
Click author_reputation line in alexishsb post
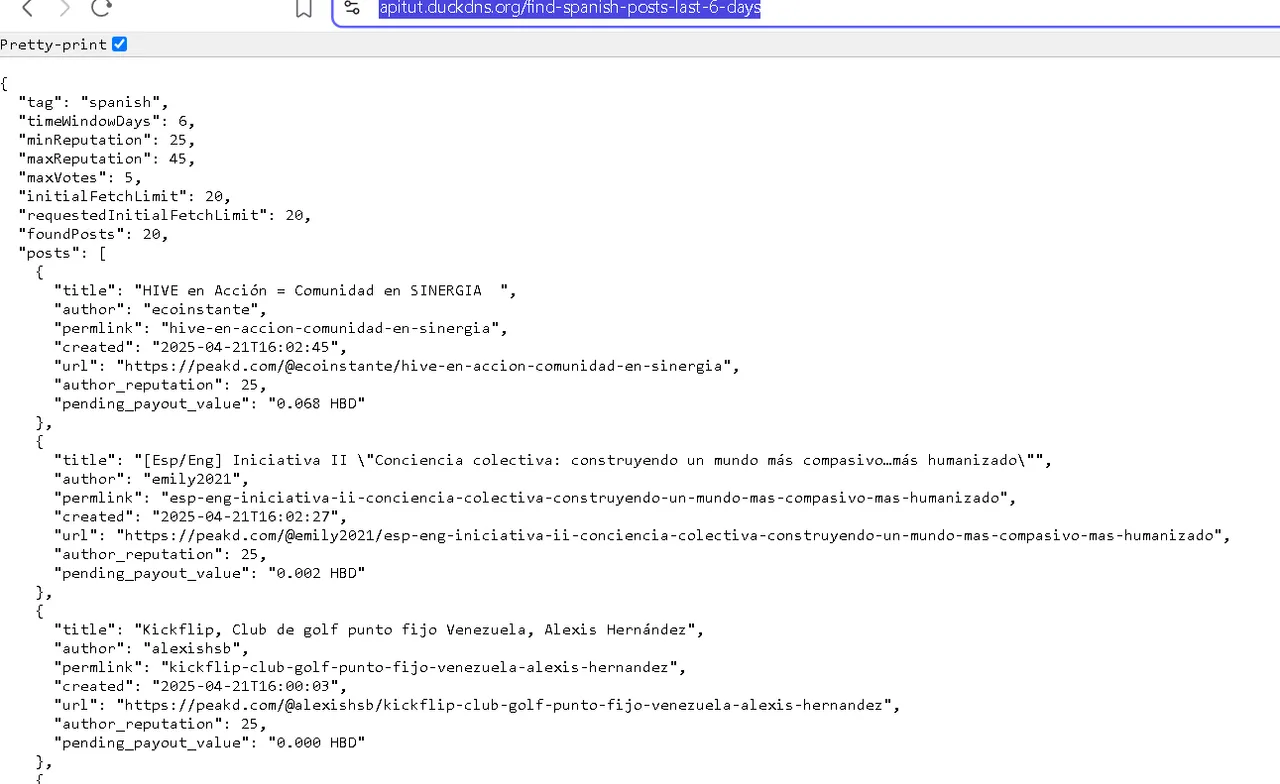160,724
